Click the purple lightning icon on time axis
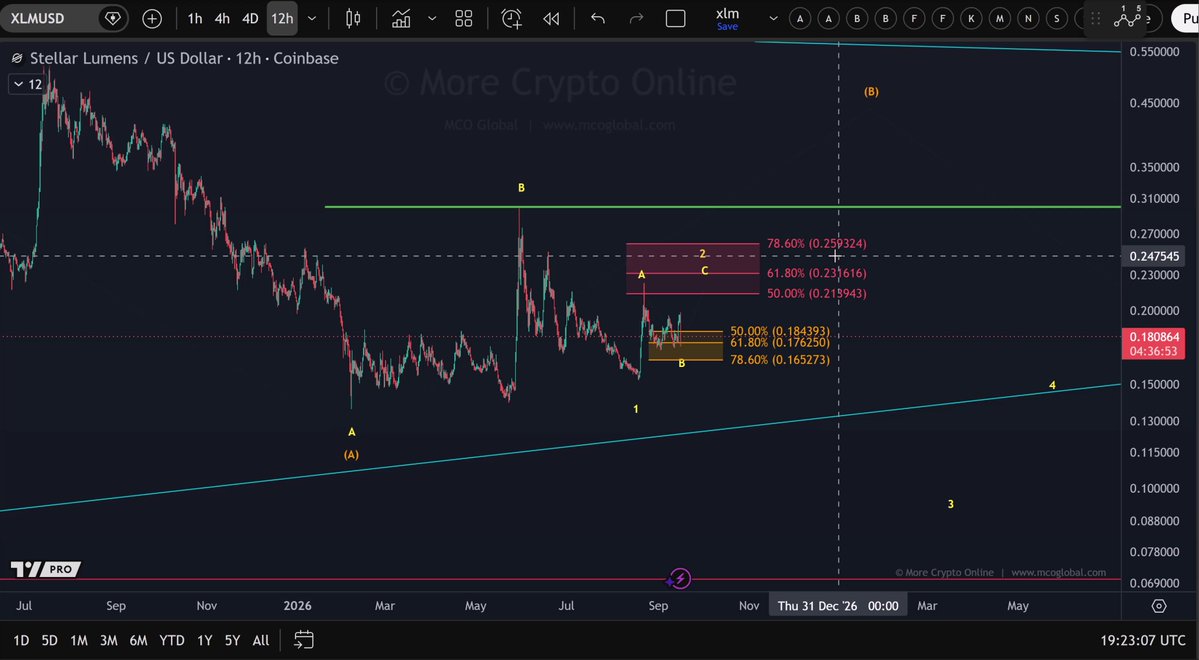This screenshot has height=660, width=1199. point(680,579)
